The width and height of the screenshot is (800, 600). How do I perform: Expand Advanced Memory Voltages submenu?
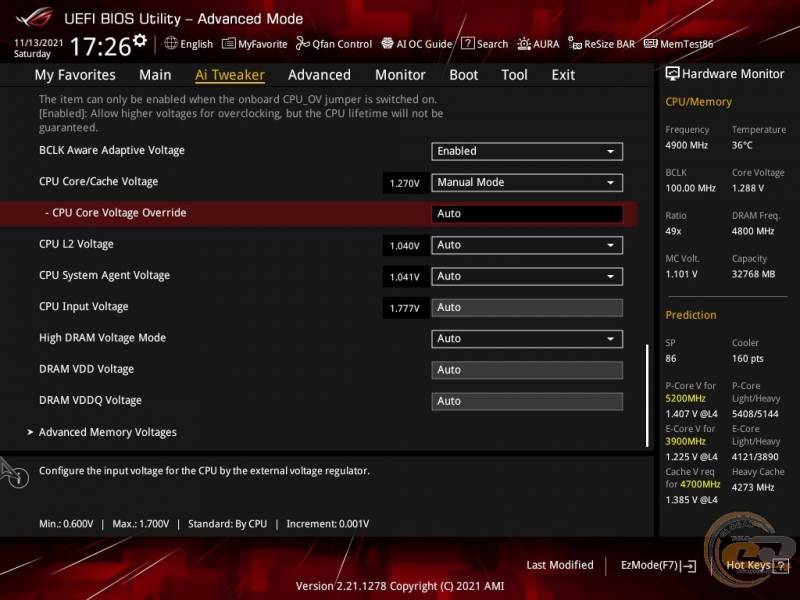point(107,432)
